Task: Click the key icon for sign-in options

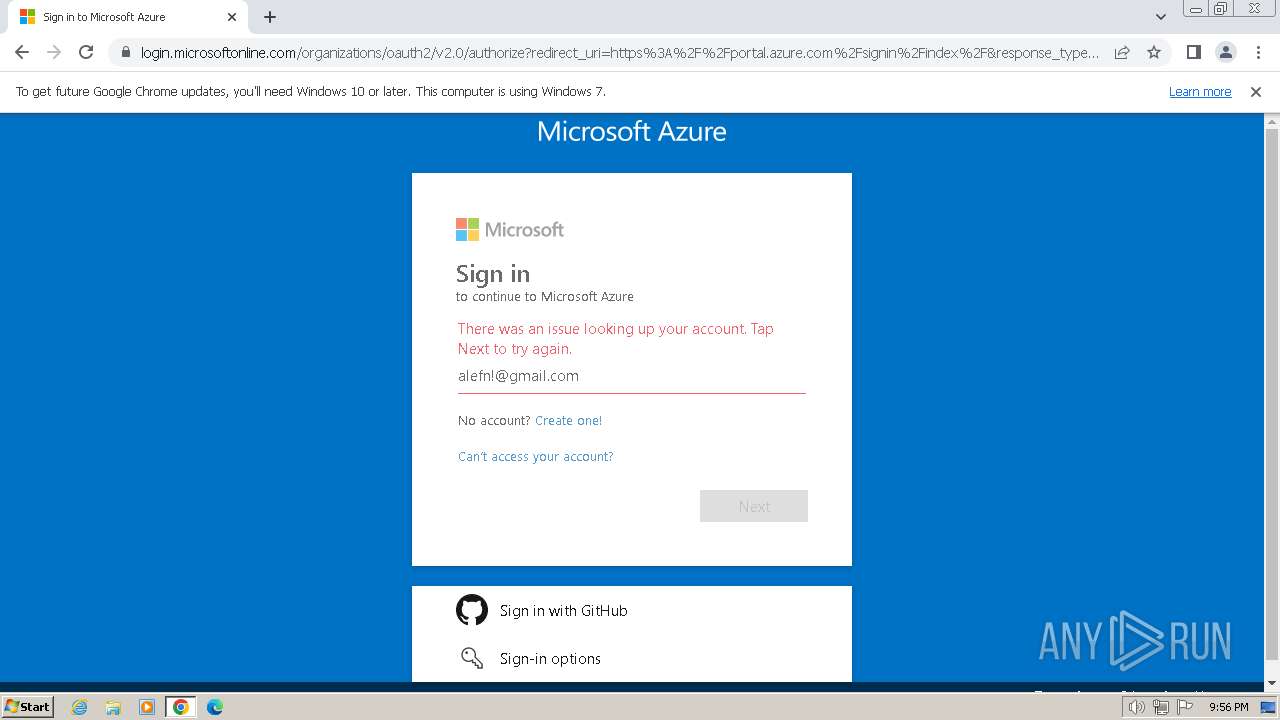Action: click(x=472, y=658)
